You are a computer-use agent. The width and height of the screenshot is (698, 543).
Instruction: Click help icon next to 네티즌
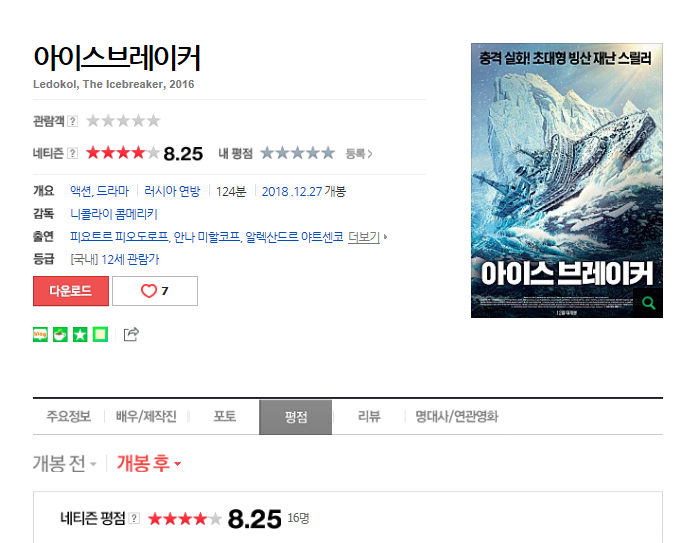coord(73,154)
